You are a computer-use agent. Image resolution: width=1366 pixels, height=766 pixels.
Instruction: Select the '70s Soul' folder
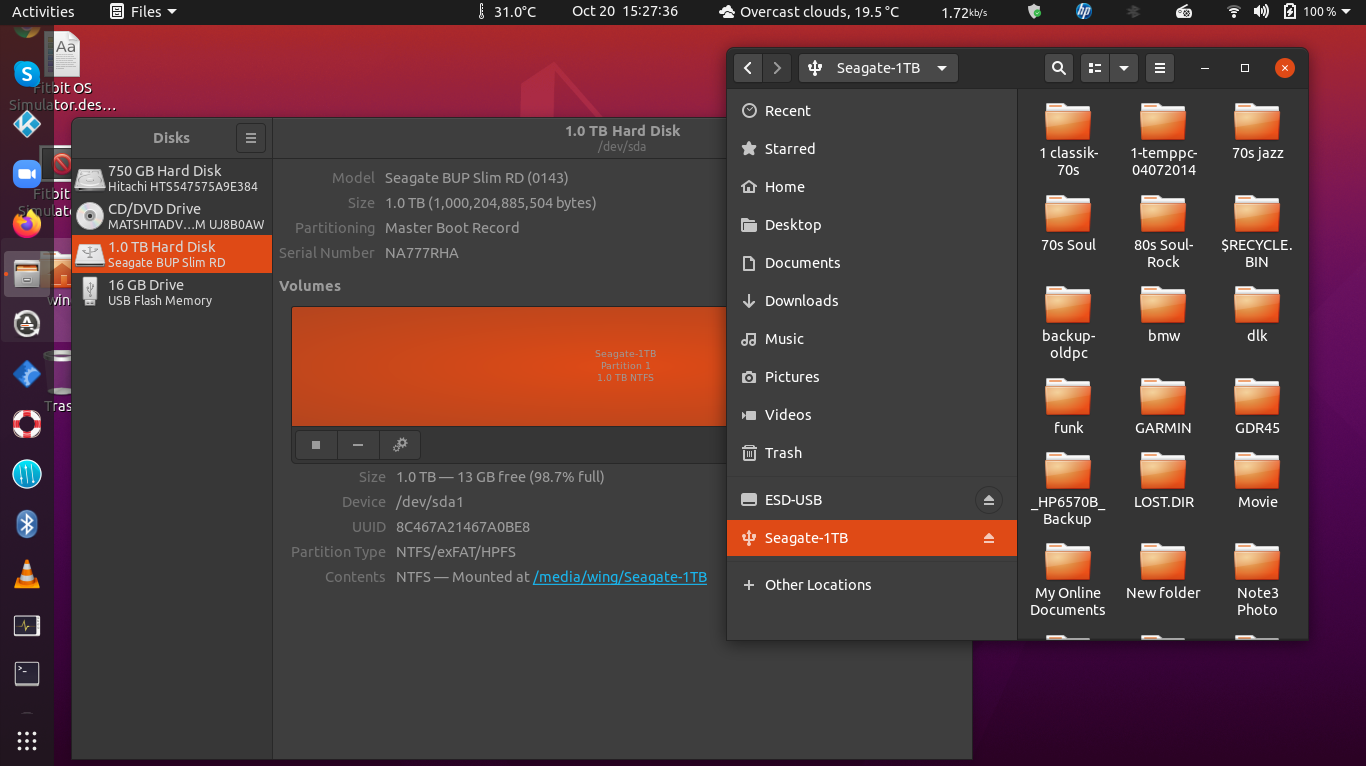(1068, 223)
